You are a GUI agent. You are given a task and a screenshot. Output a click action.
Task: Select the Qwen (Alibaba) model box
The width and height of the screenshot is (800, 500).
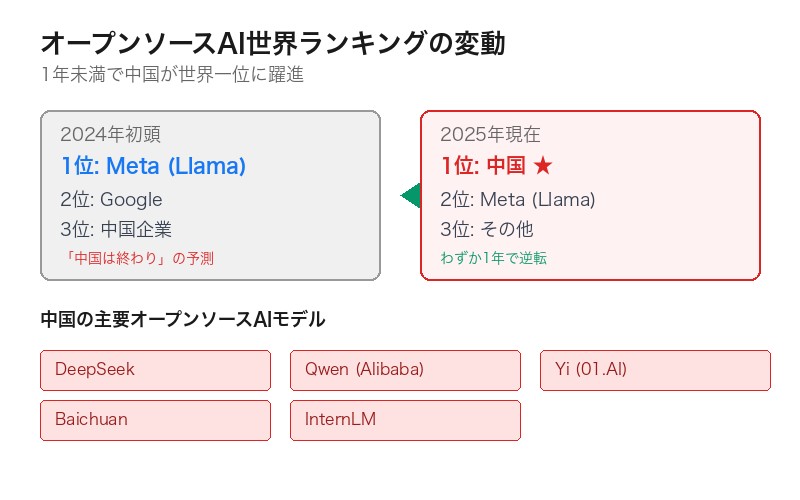pyautogui.click(x=405, y=370)
